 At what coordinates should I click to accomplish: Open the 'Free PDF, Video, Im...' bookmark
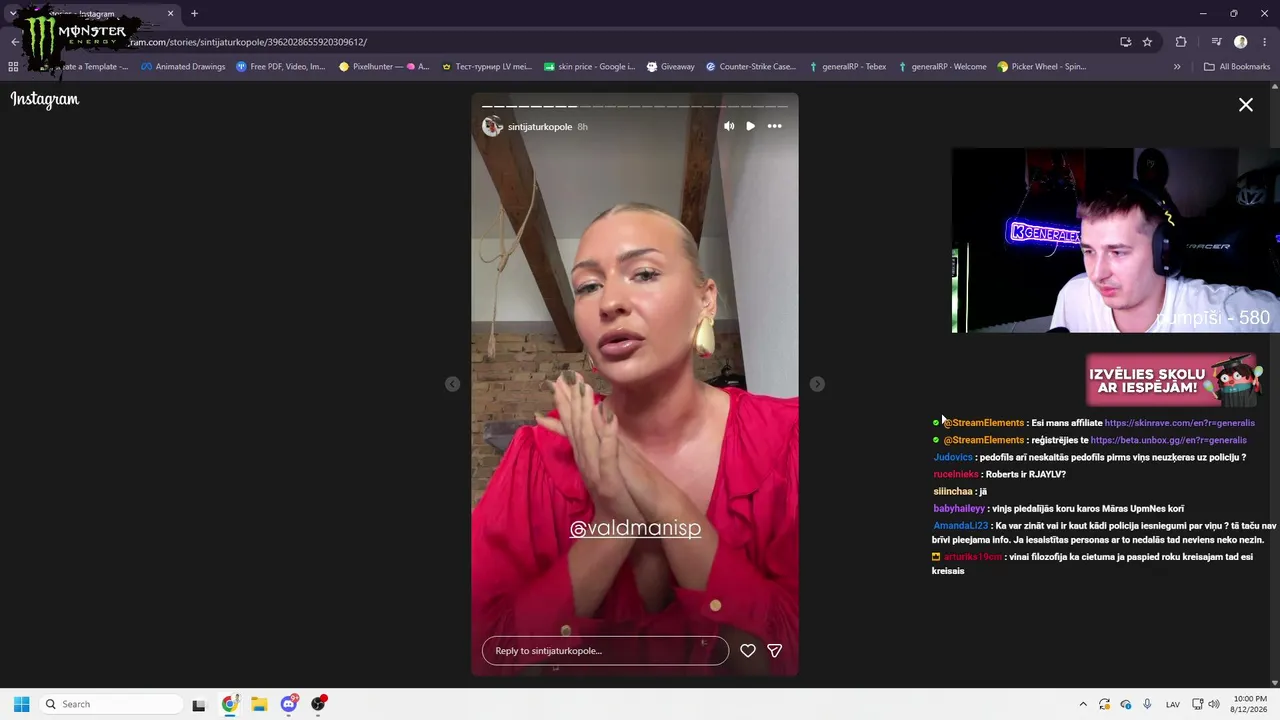pos(281,67)
